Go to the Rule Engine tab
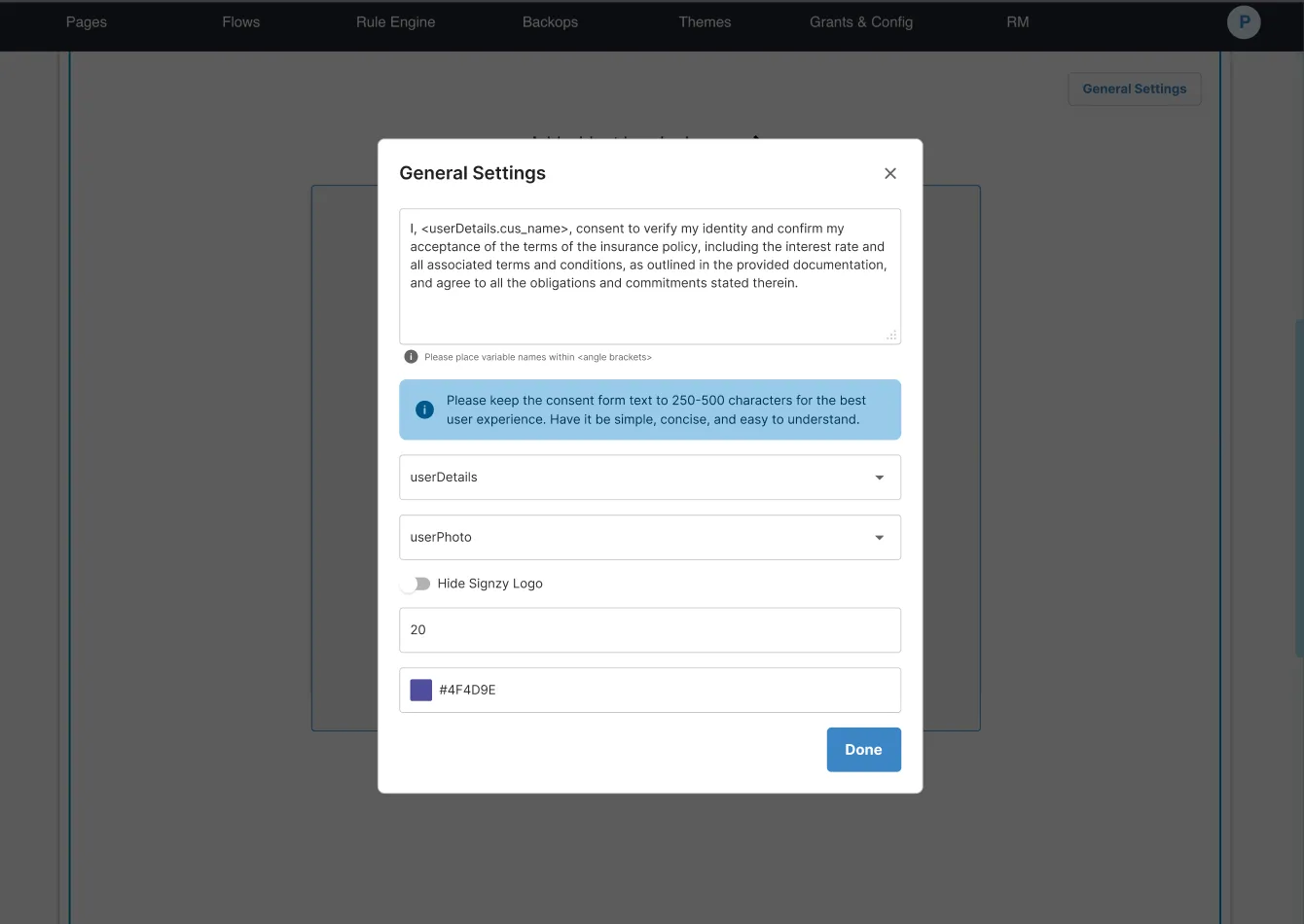The width and height of the screenshot is (1304, 924). [x=396, y=22]
